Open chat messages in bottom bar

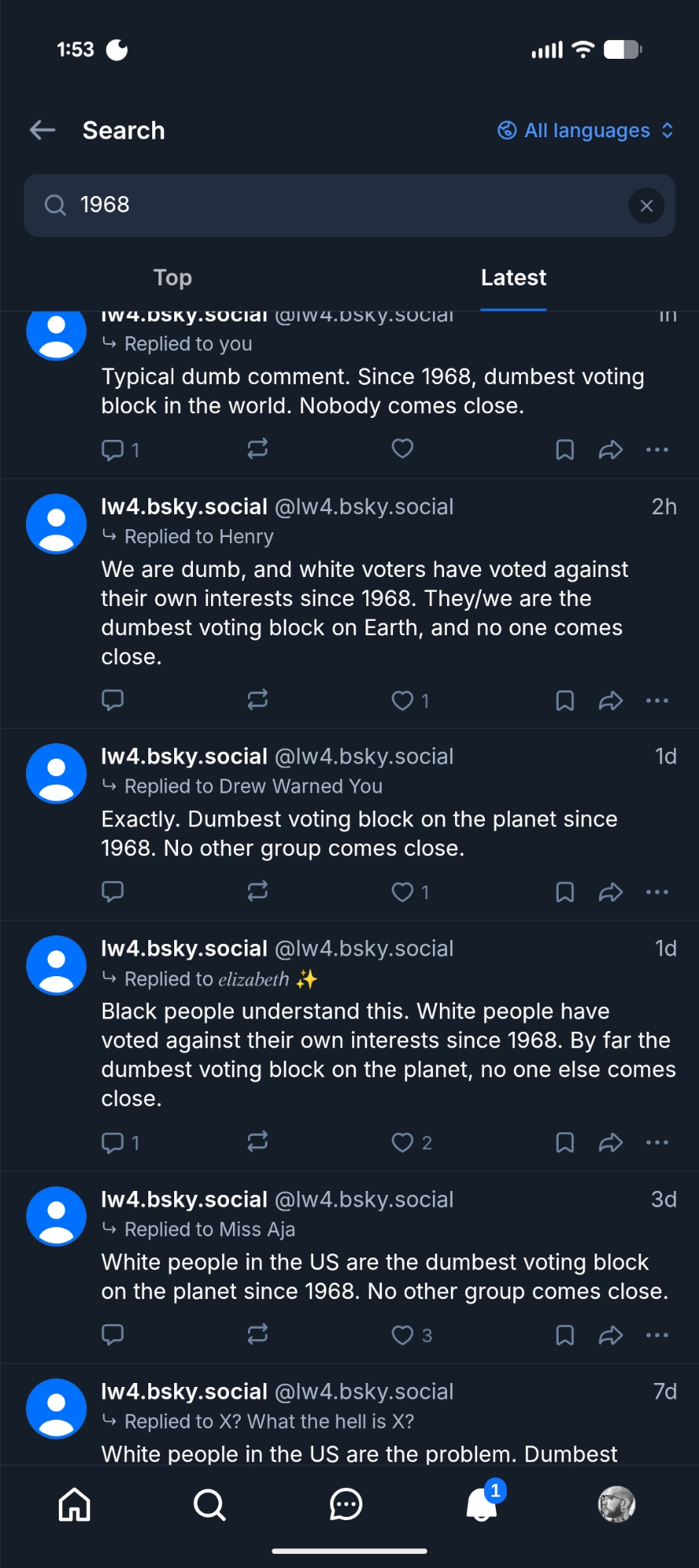[346, 1504]
